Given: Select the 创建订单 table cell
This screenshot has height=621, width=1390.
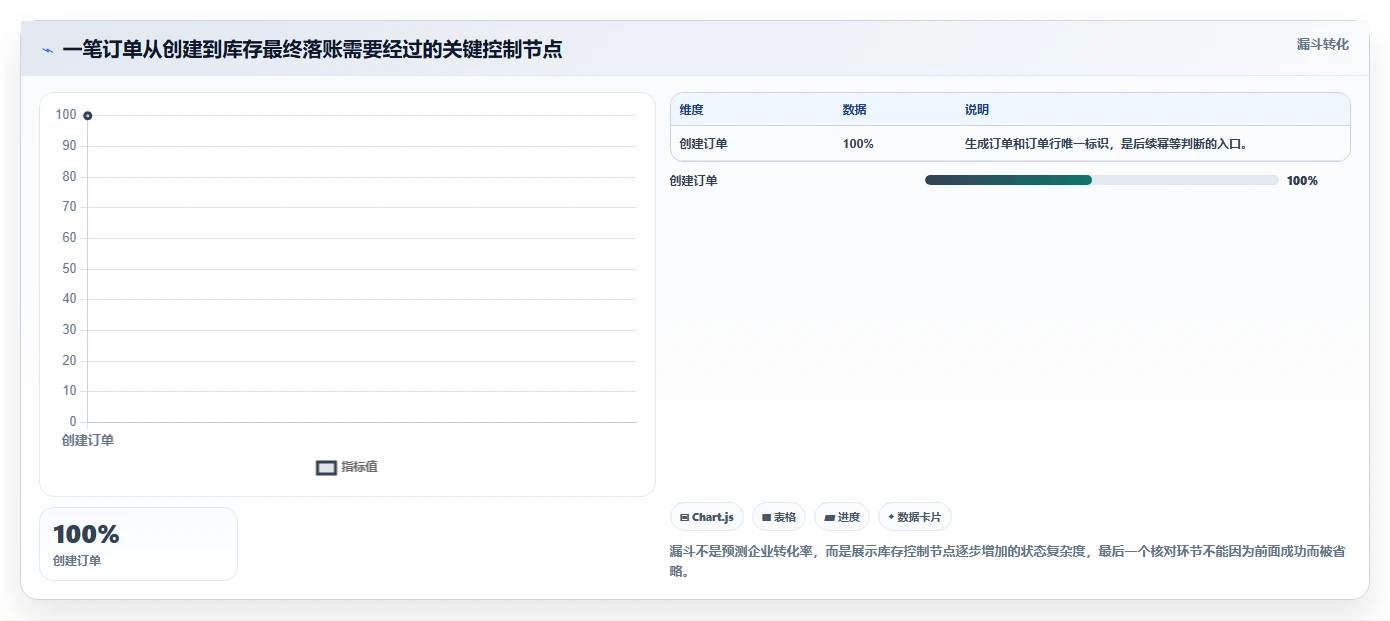Looking at the screenshot, I should 703,144.
